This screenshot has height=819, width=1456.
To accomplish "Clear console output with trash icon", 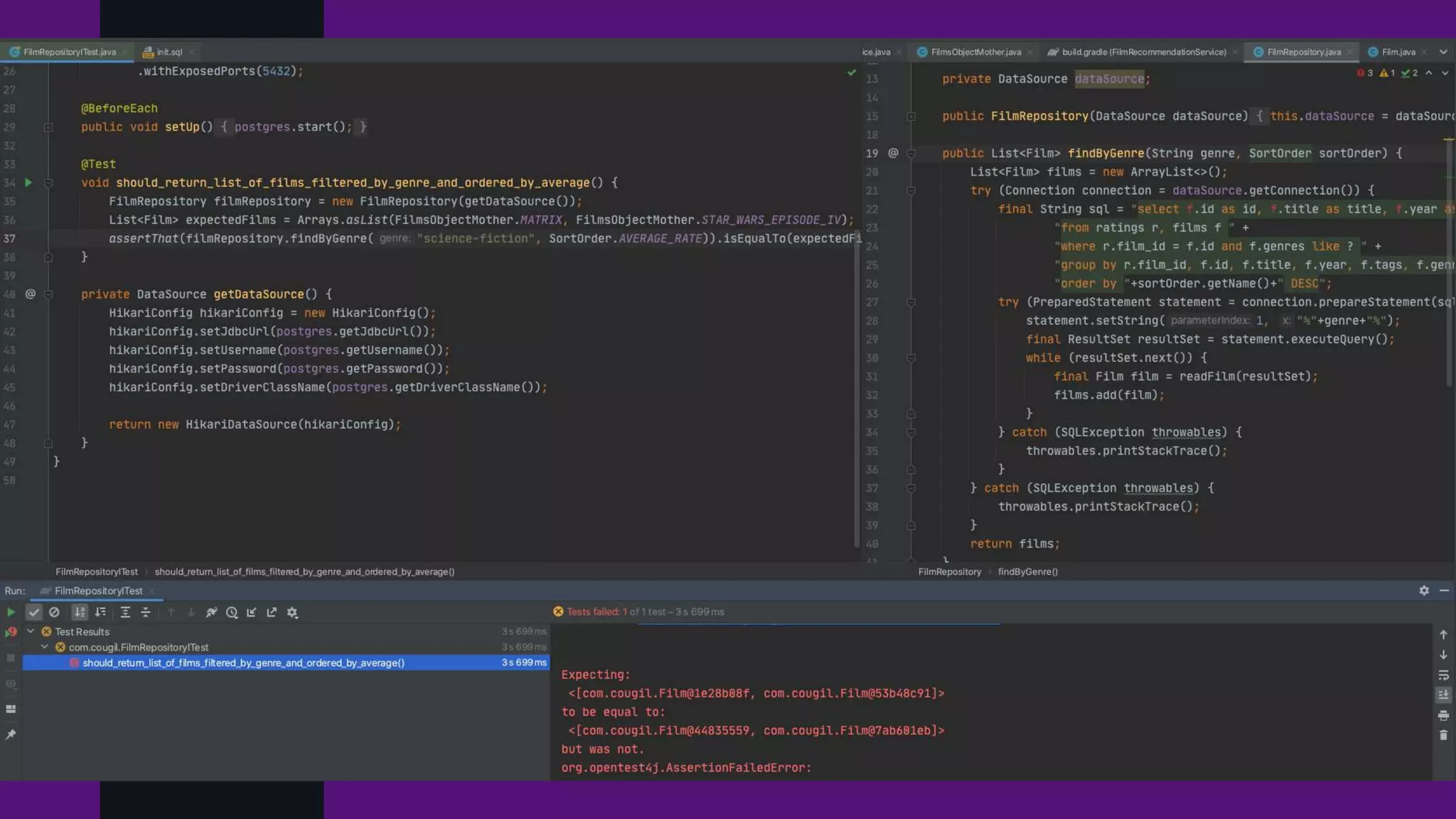I will [1443, 735].
